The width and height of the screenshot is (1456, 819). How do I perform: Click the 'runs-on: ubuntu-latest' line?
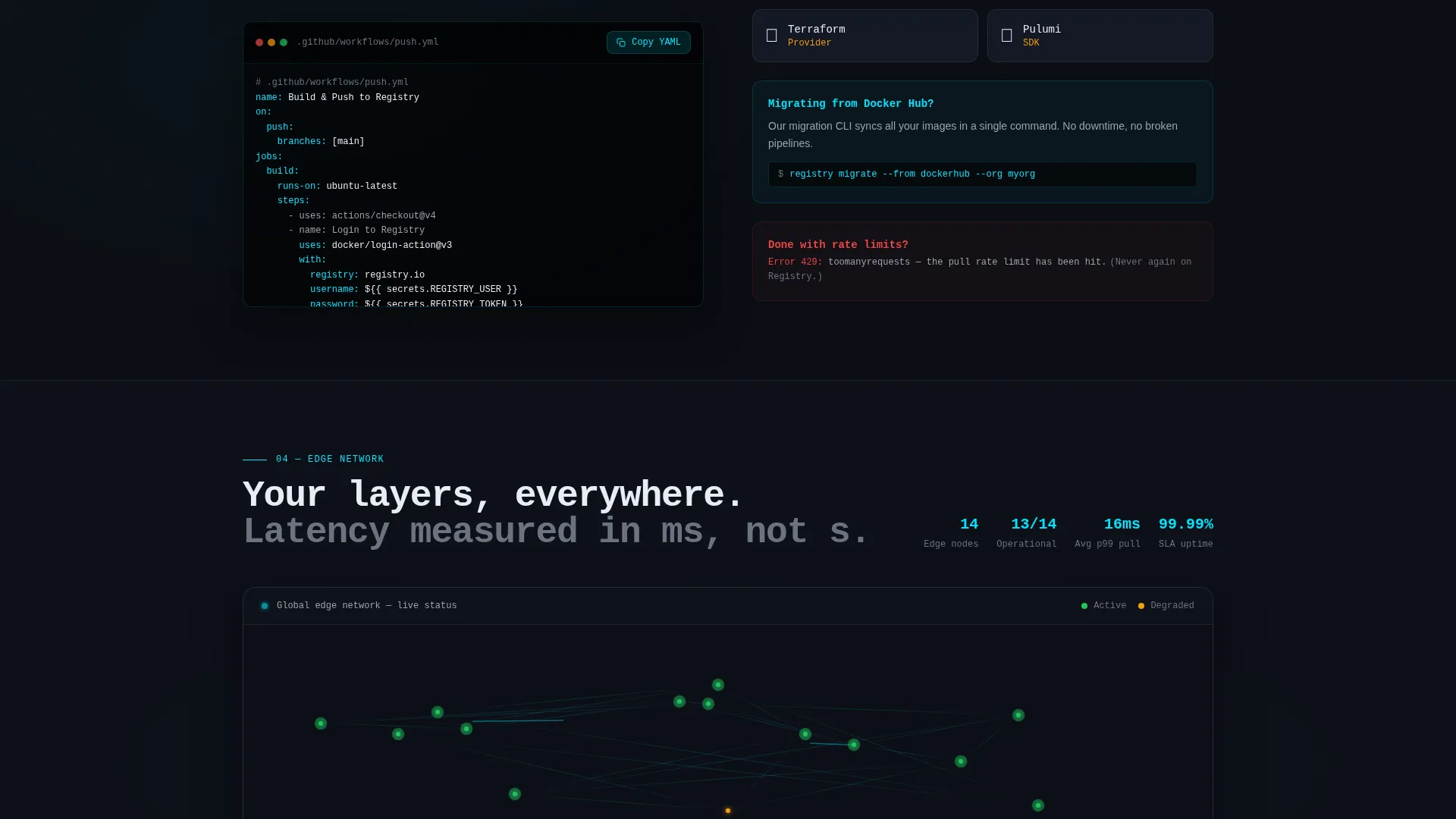coord(337,187)
